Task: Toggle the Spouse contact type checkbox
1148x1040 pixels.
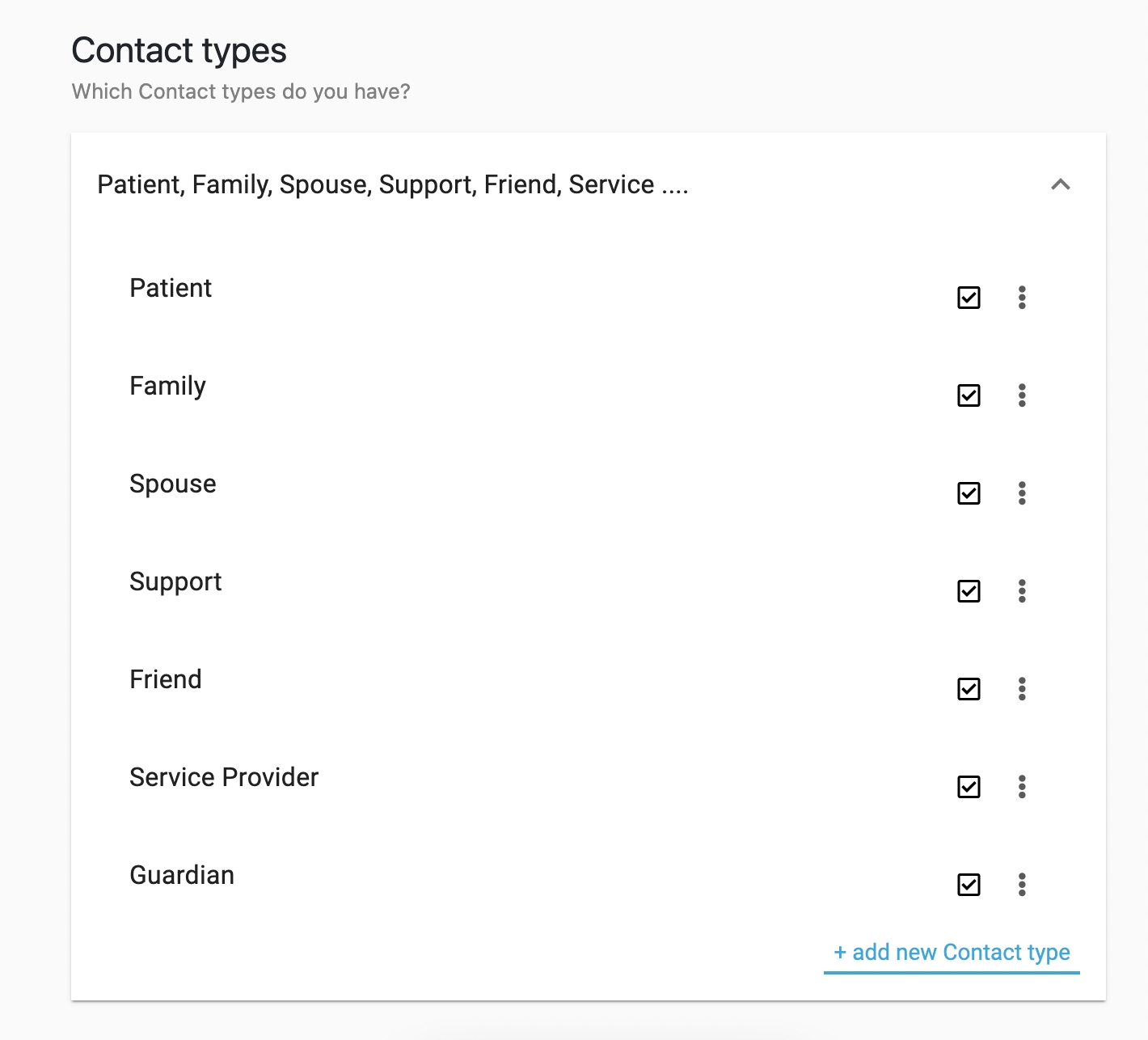Action: pyautogui.click(x=969, y=493)
